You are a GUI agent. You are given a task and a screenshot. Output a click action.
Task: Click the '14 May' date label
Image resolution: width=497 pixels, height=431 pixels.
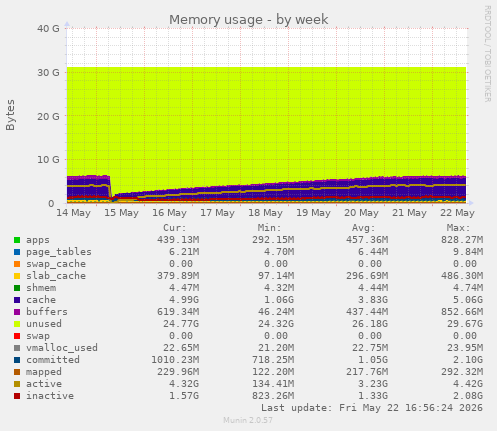click(73, 213)
